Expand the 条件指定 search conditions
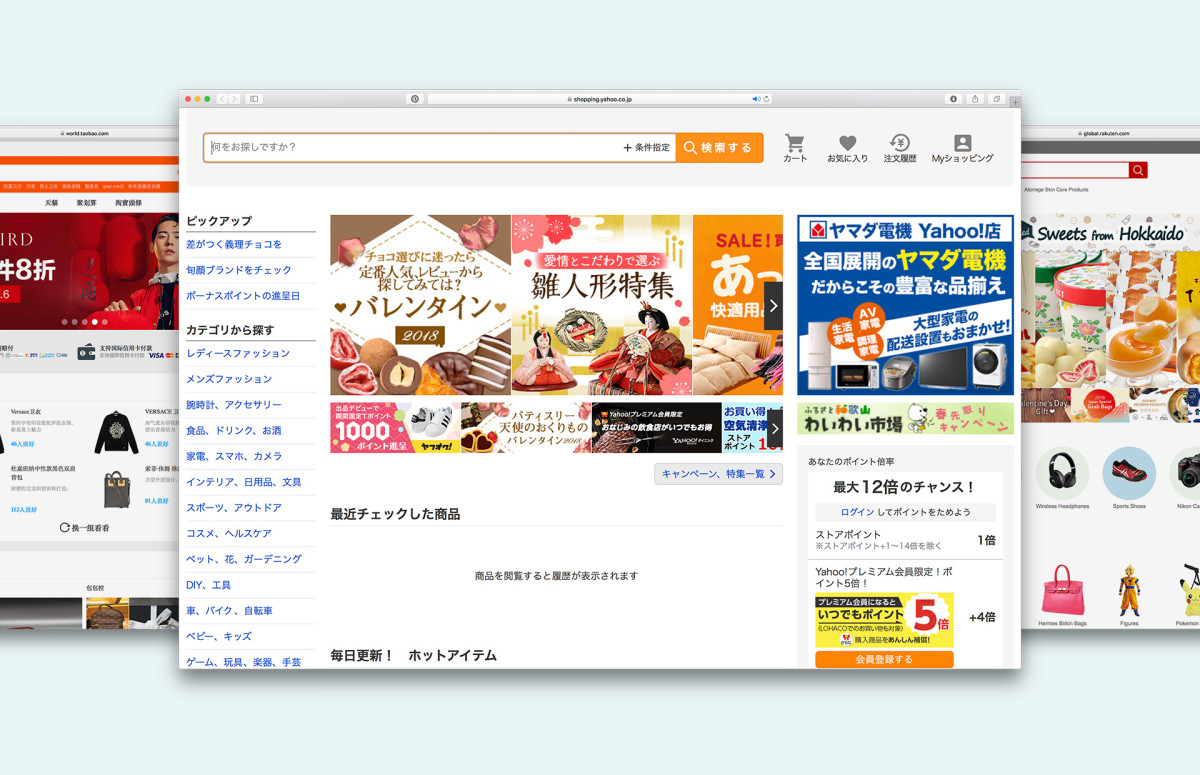Viewport: 1200px width, 775px height. [647, 148]
